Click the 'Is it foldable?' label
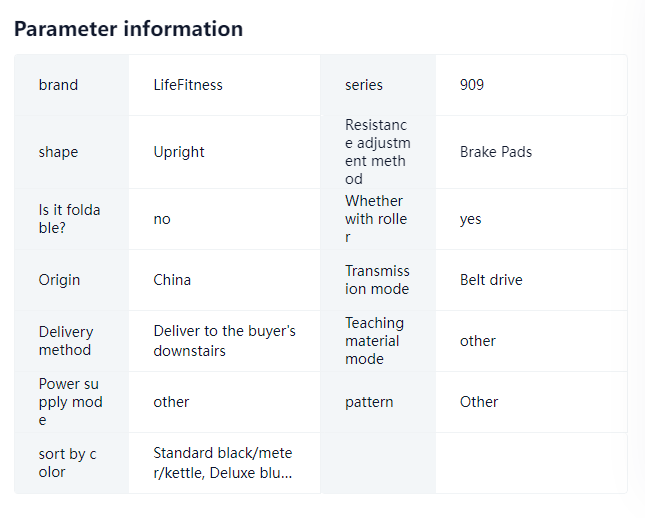 70,219
